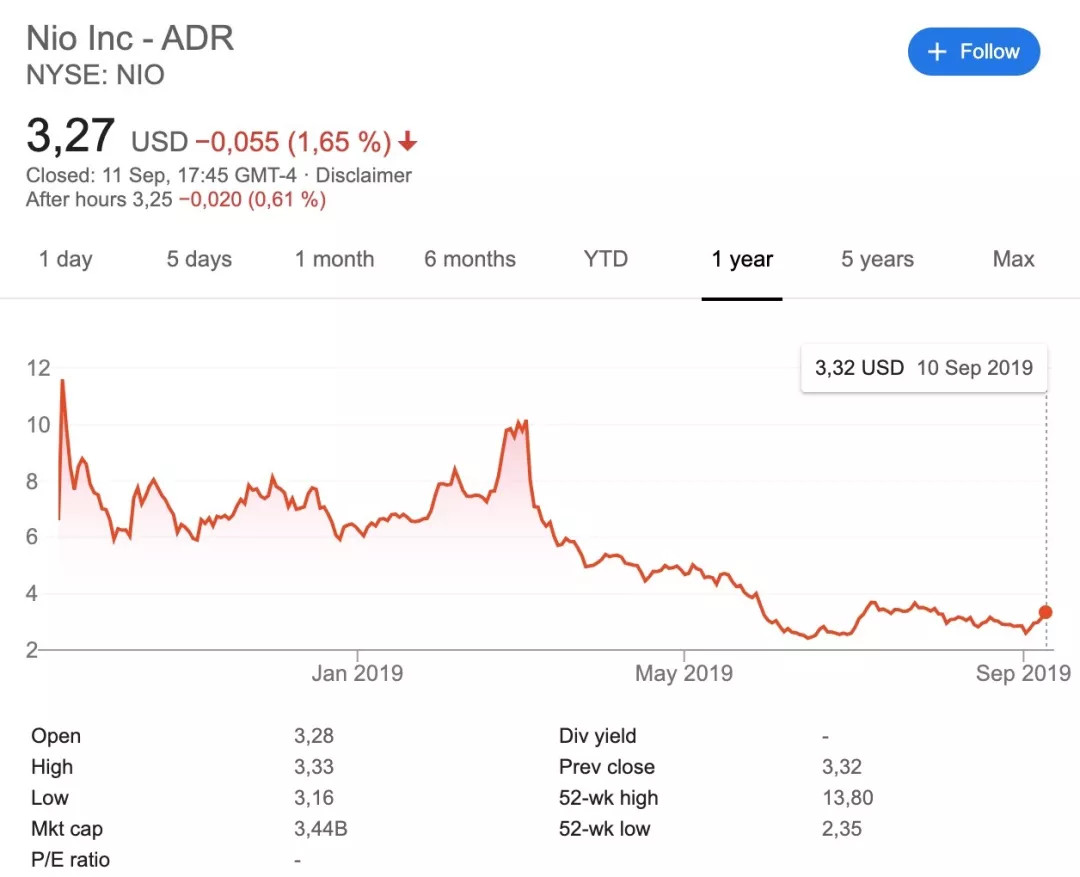Click the Jan 2019 axis label
This screenshot has width=1080, height=877.
[357, 673]
